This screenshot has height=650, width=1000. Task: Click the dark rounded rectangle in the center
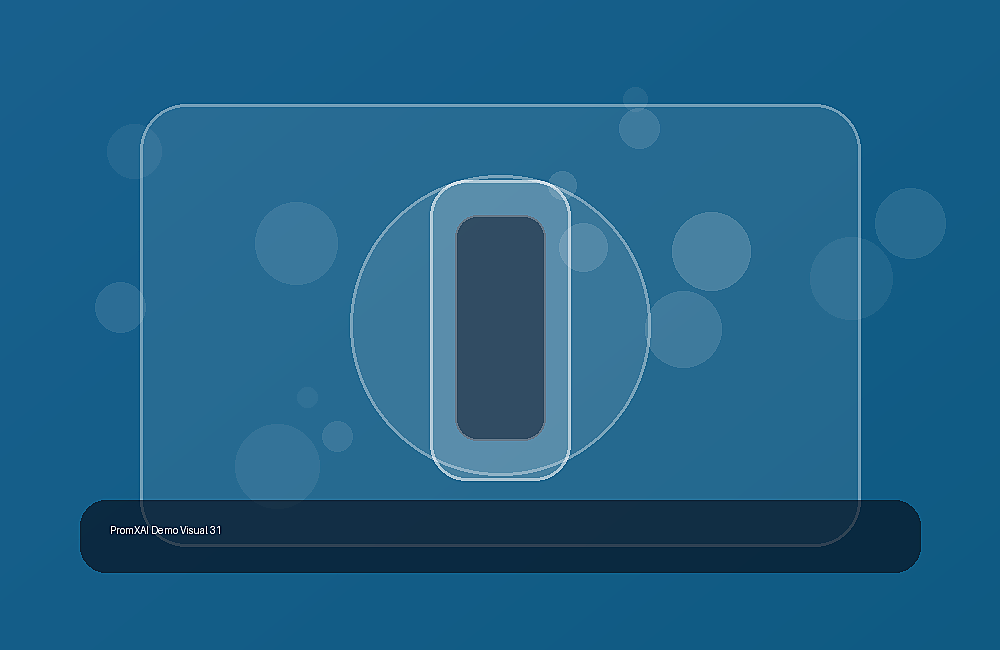500,328
